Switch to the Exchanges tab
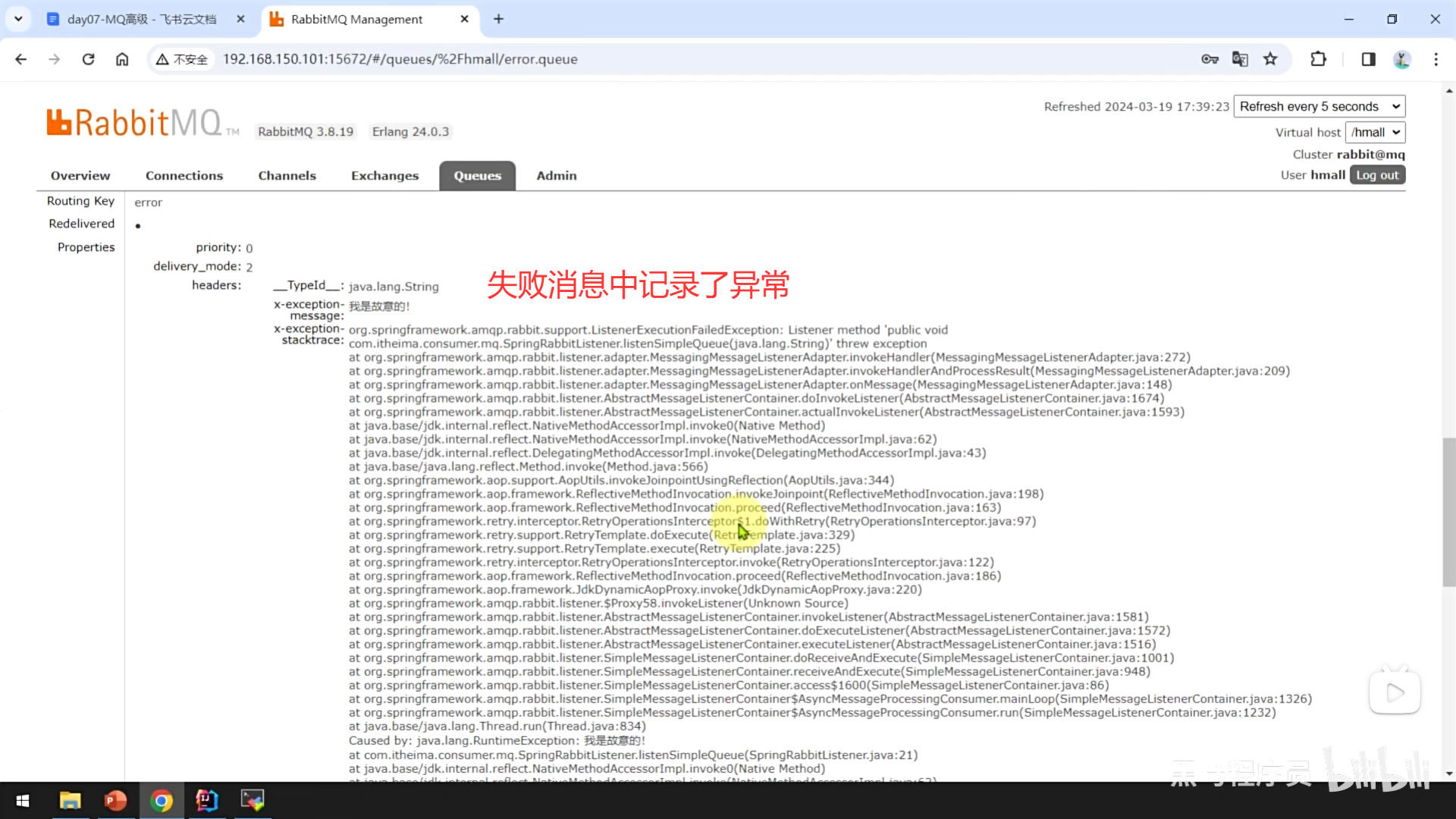Viewport: 1456px width, 819px height. pyautogui.click(x=384, y=175)
